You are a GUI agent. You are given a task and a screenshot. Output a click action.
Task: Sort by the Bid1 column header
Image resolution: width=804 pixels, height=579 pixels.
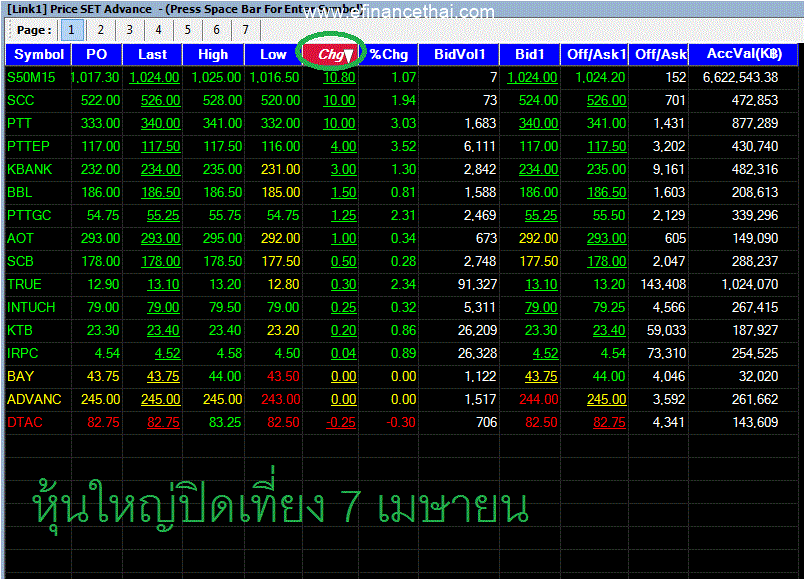[x=530, y=54]
